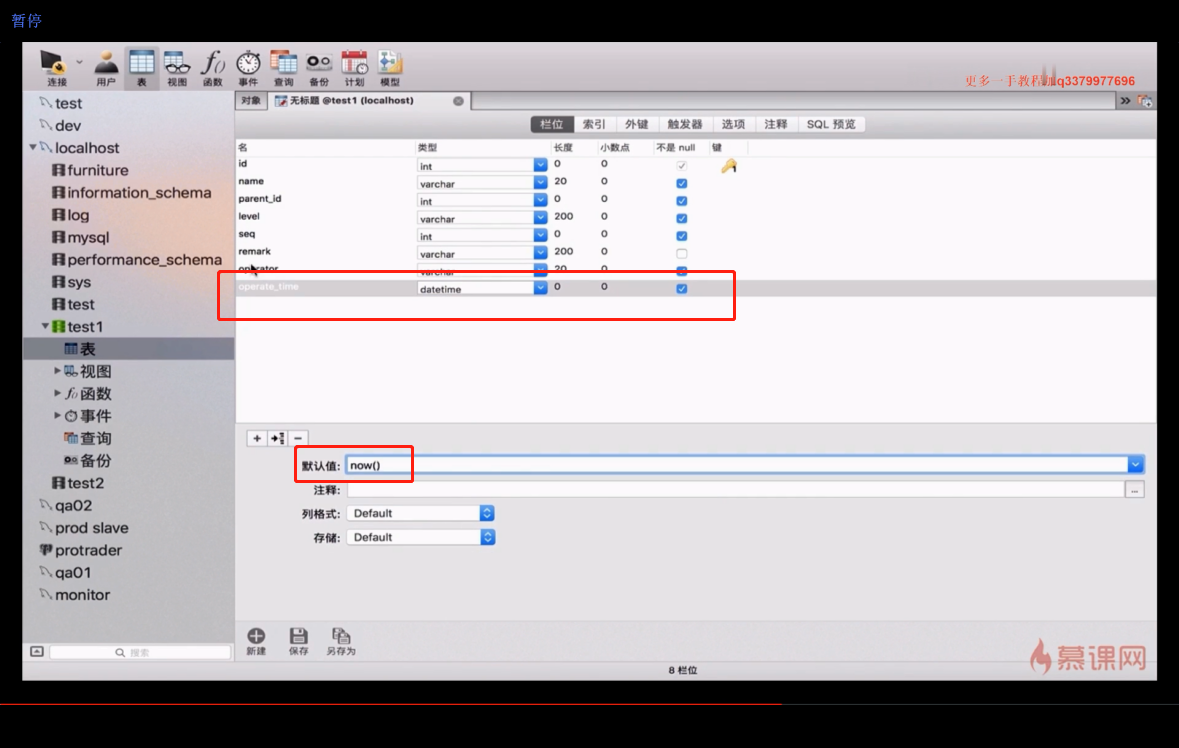Viewport: 1179px width, 748px height.
Task: Click the tab overflow chevron icon
Action: [1125, 101]
